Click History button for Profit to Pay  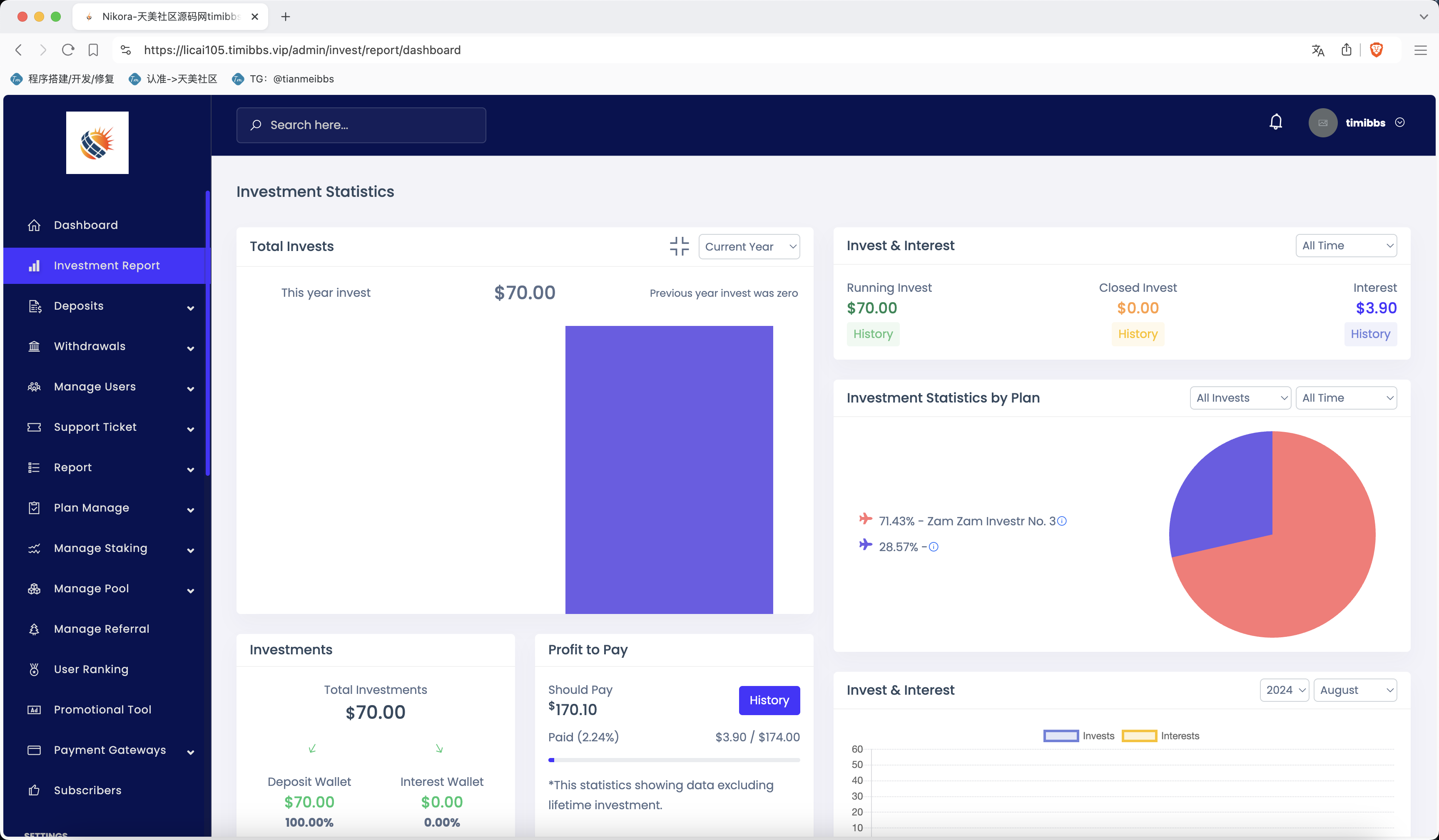click(x=770, y=700)
